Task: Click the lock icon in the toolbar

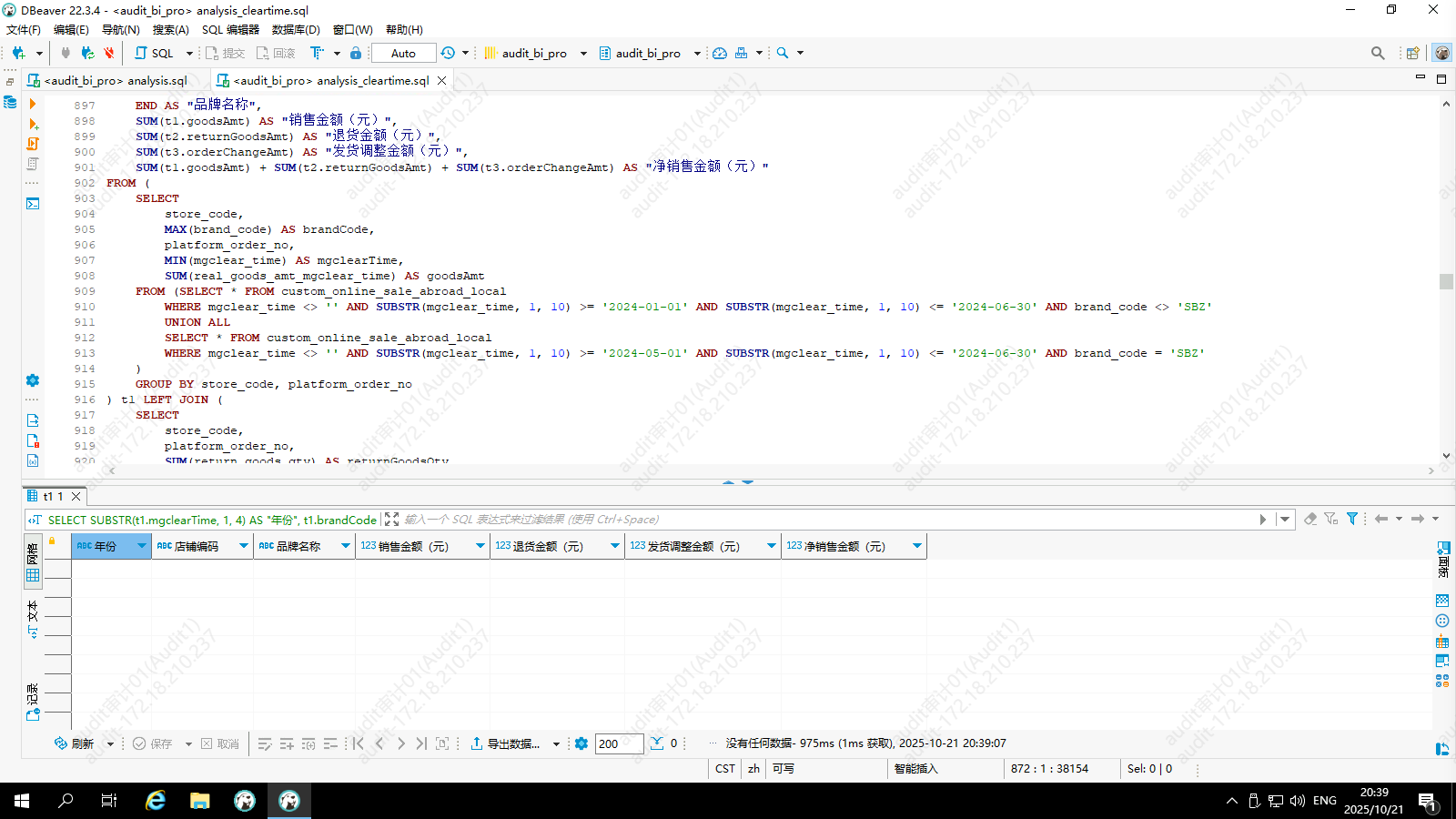Action: (356, 53)
